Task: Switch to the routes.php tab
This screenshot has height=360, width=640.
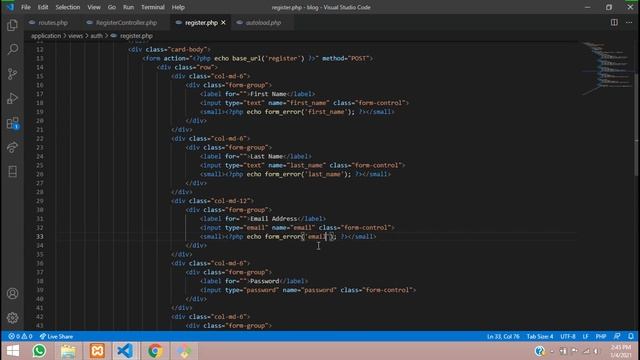Action: click(53, 22)
